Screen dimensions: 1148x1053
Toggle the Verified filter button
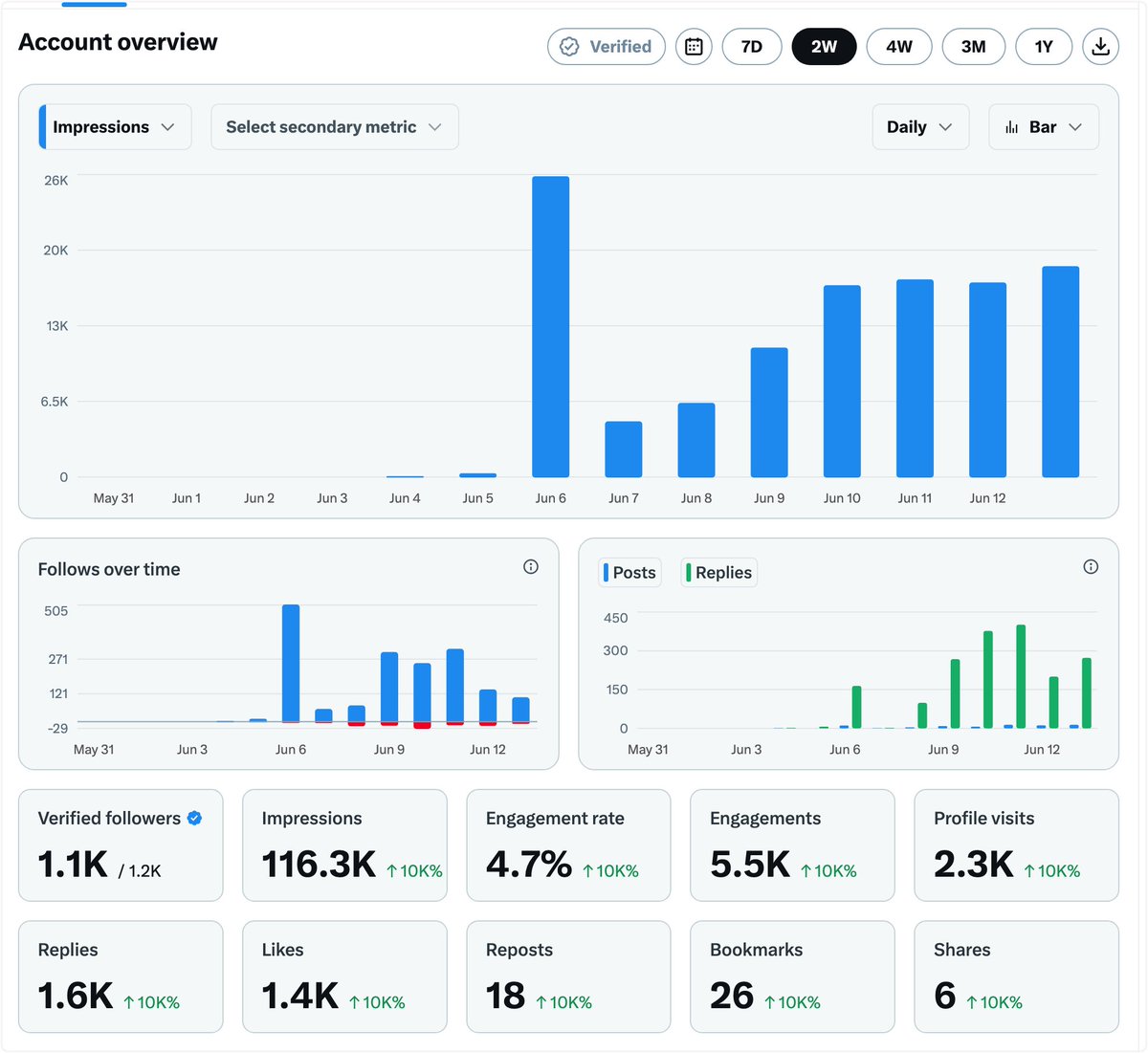tap(607, 46)
